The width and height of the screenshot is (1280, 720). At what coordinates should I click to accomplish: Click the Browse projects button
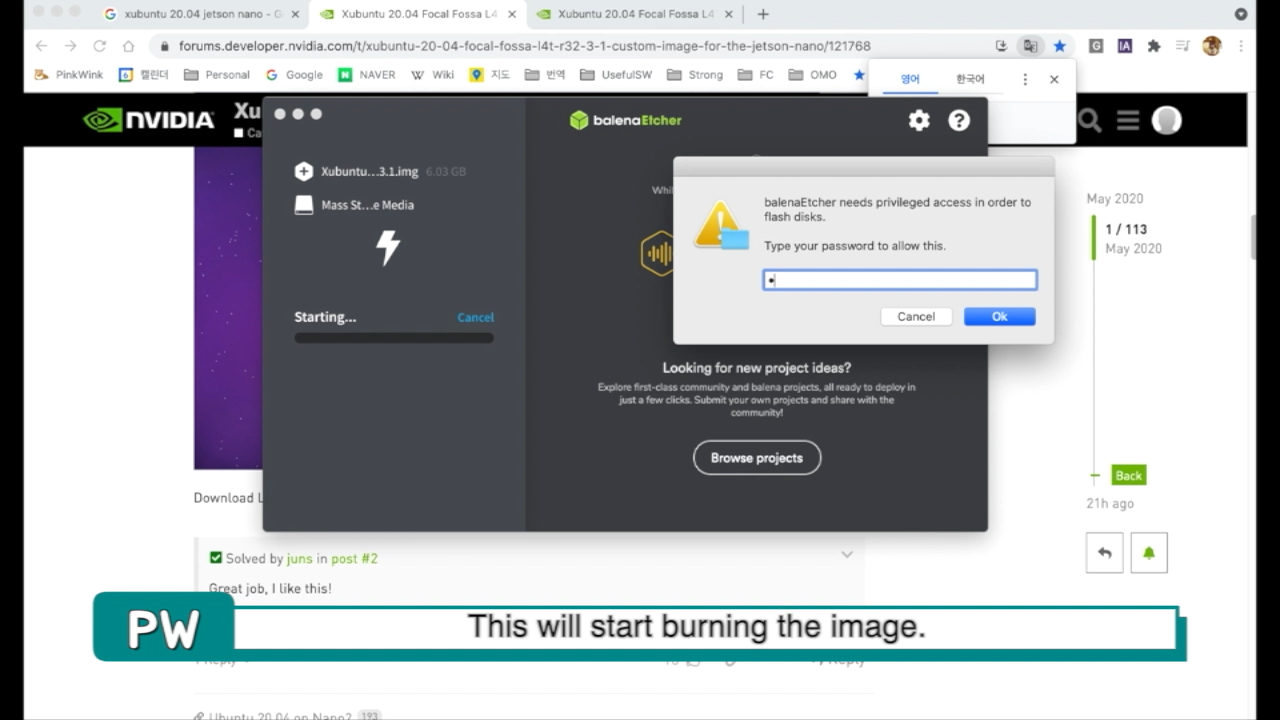click(757, 458)
